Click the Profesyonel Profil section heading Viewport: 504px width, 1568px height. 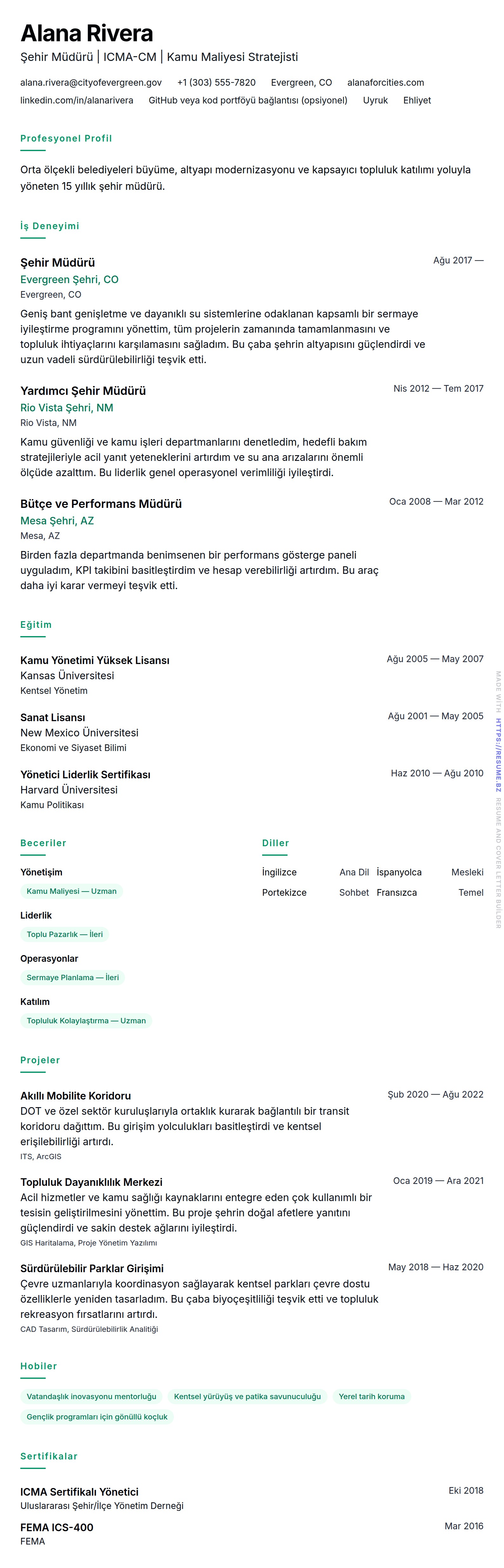[66, 139]
